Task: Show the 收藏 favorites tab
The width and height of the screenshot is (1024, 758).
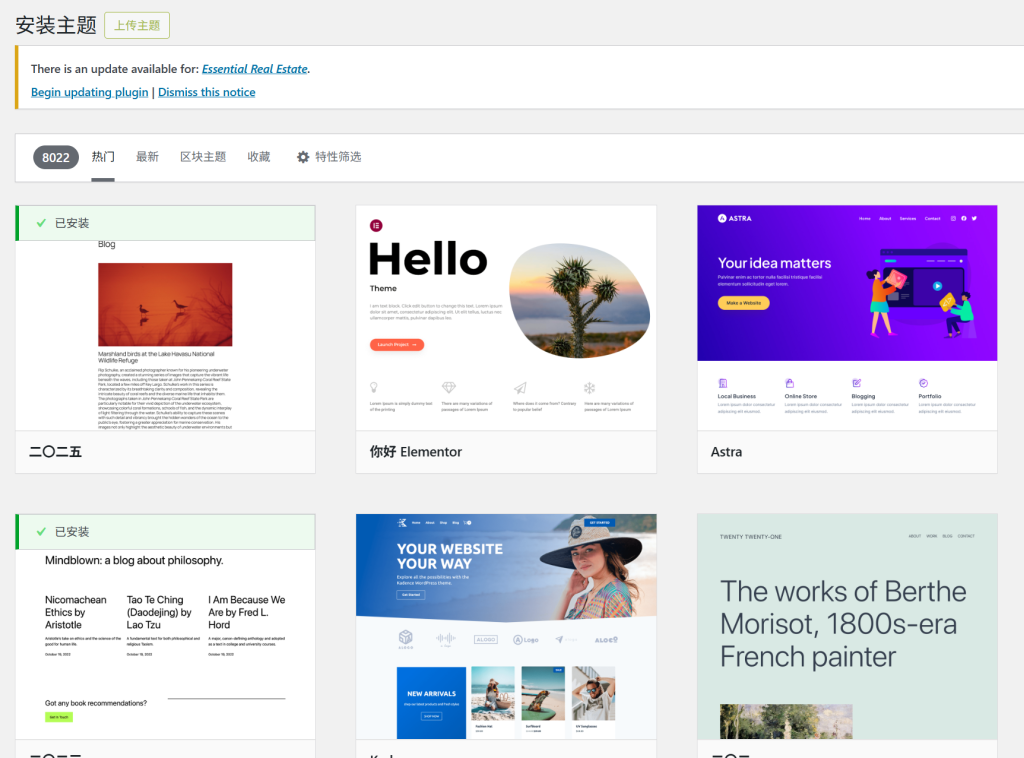Action: coord(259,157)
